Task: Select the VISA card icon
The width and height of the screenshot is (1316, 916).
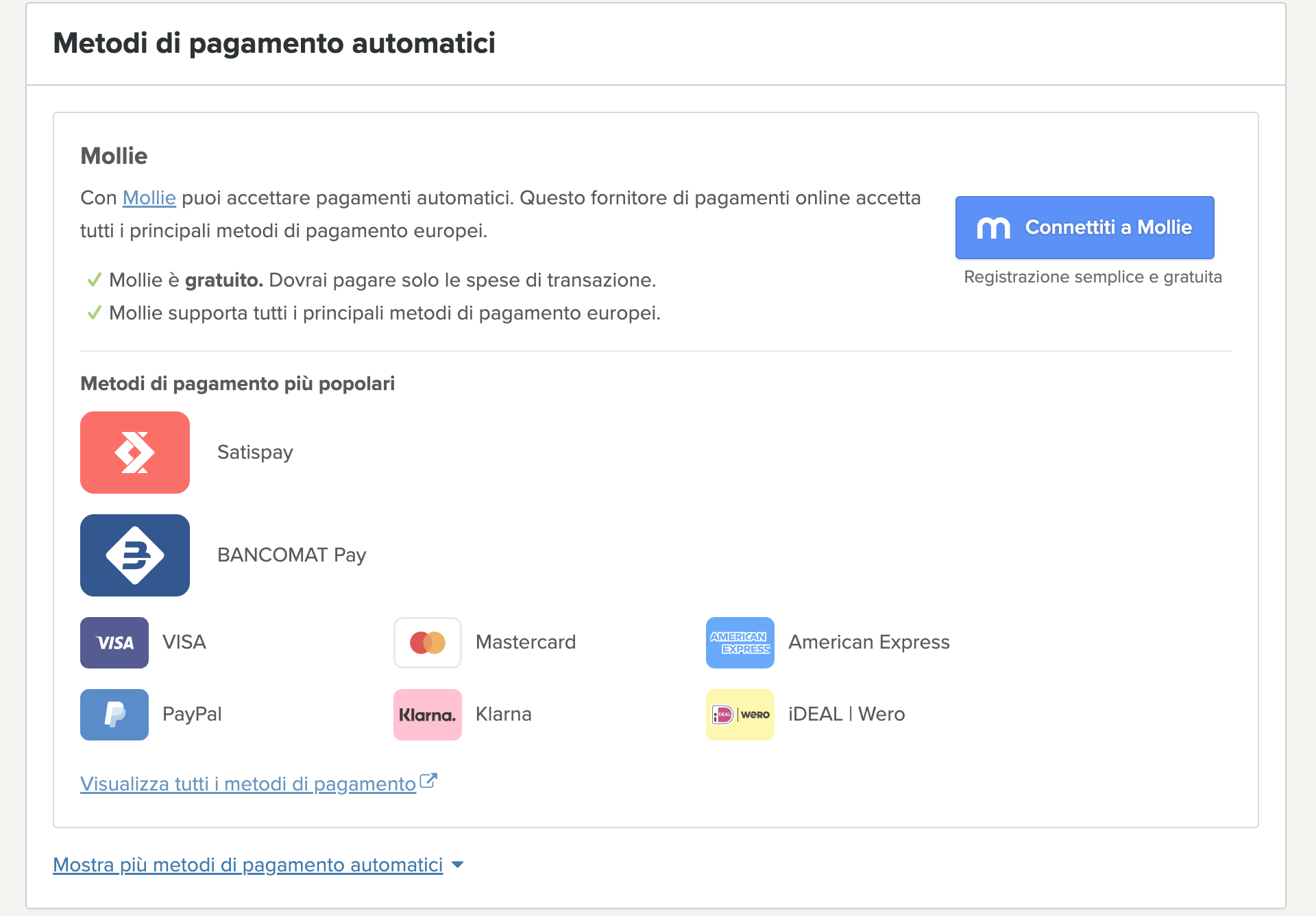Action: point(114,642)
